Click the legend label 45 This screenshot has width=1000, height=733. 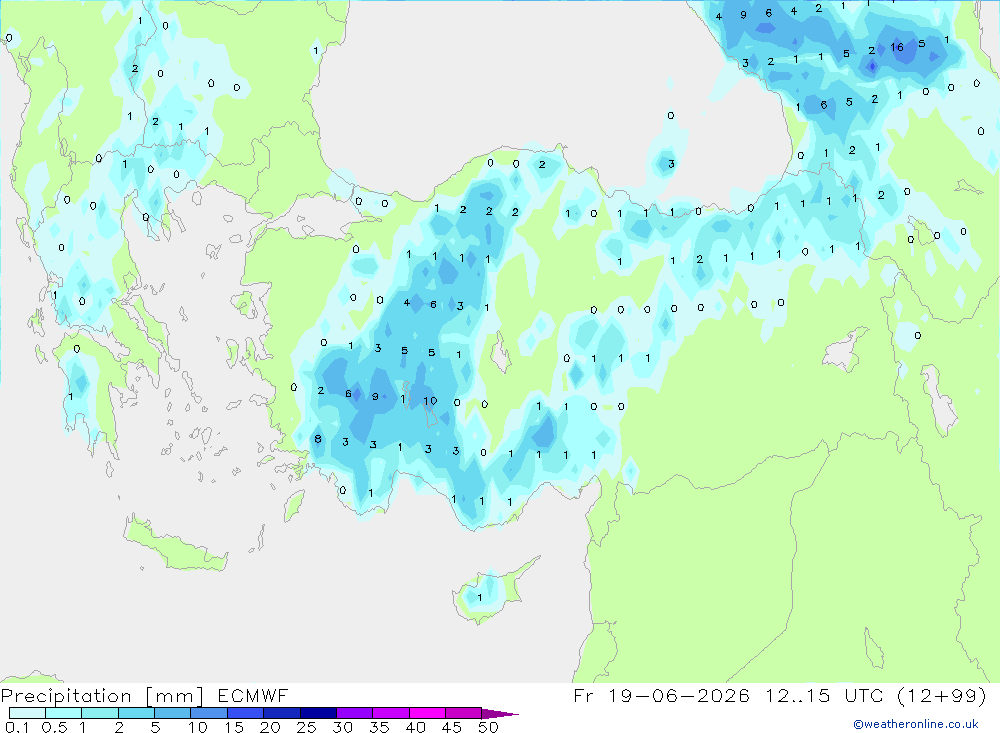coord(452,727)
